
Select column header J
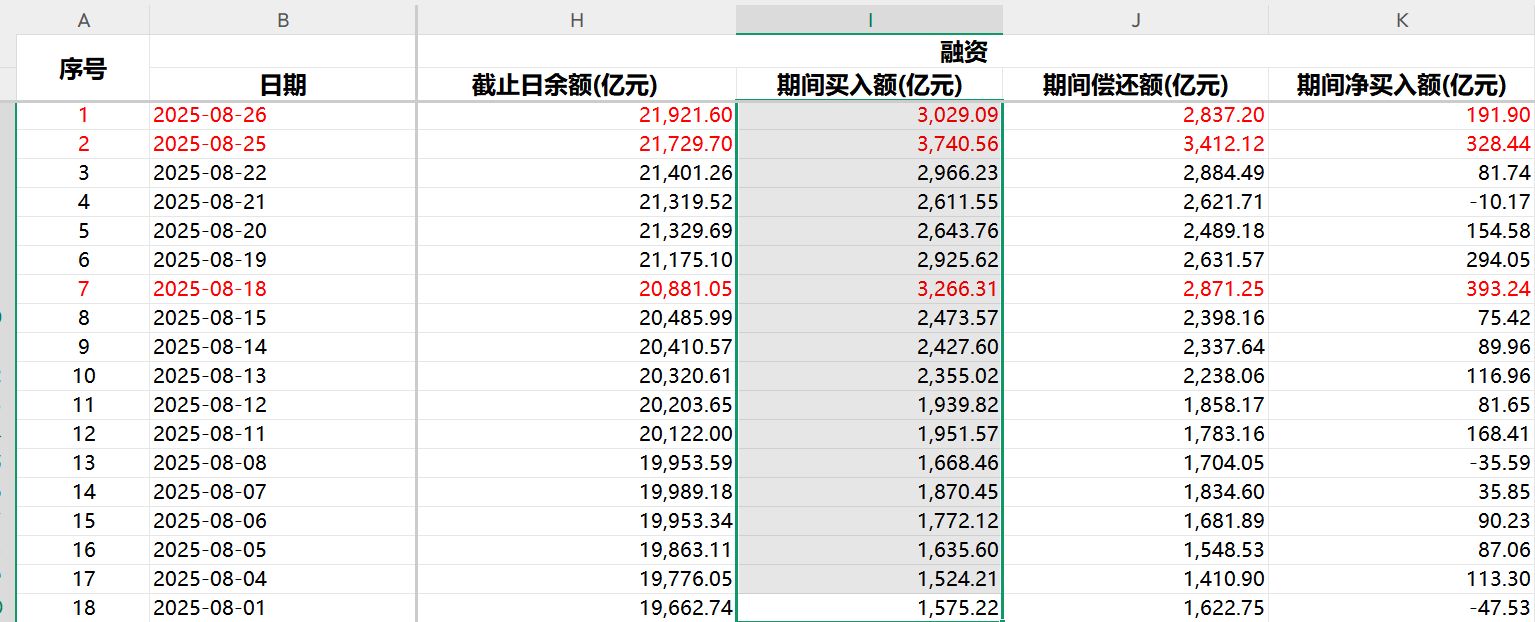click(x=1135, y=18)
